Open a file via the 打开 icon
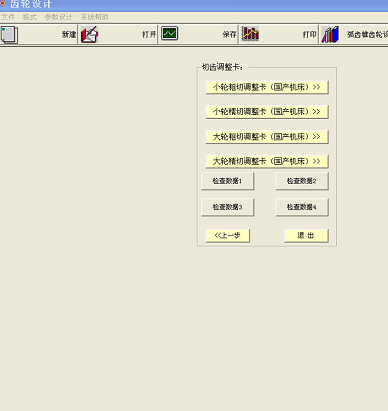 89,35
